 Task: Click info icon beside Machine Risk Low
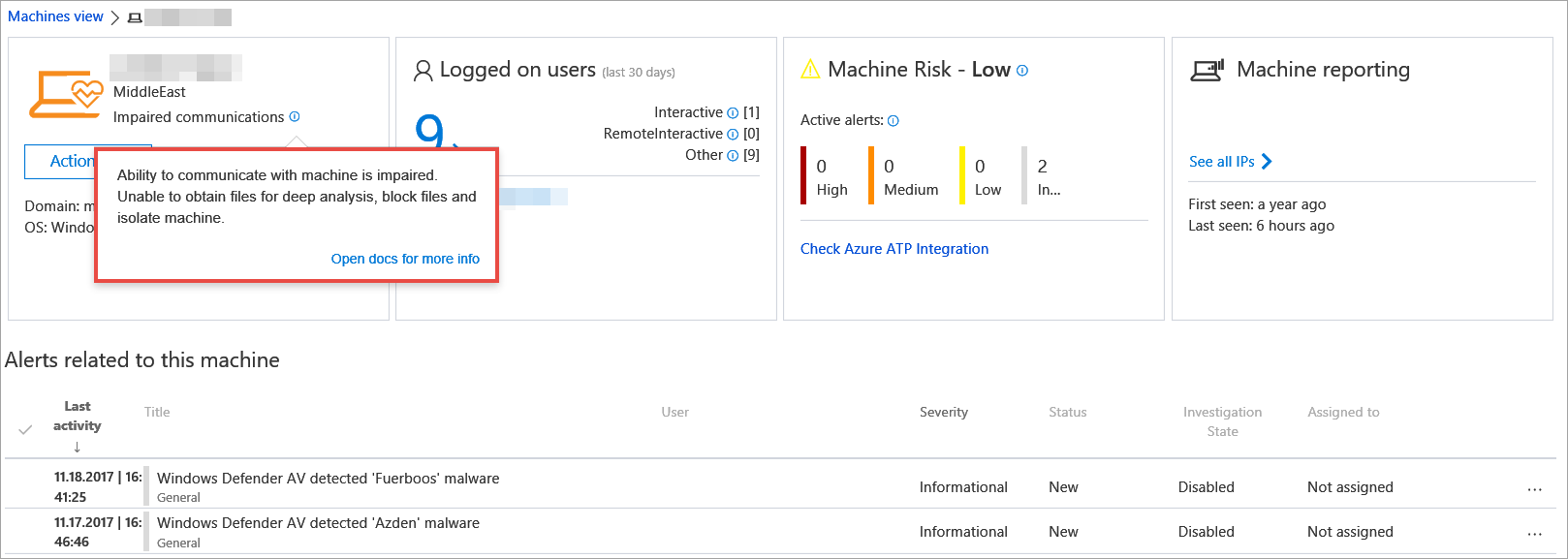click(1022, 71)
